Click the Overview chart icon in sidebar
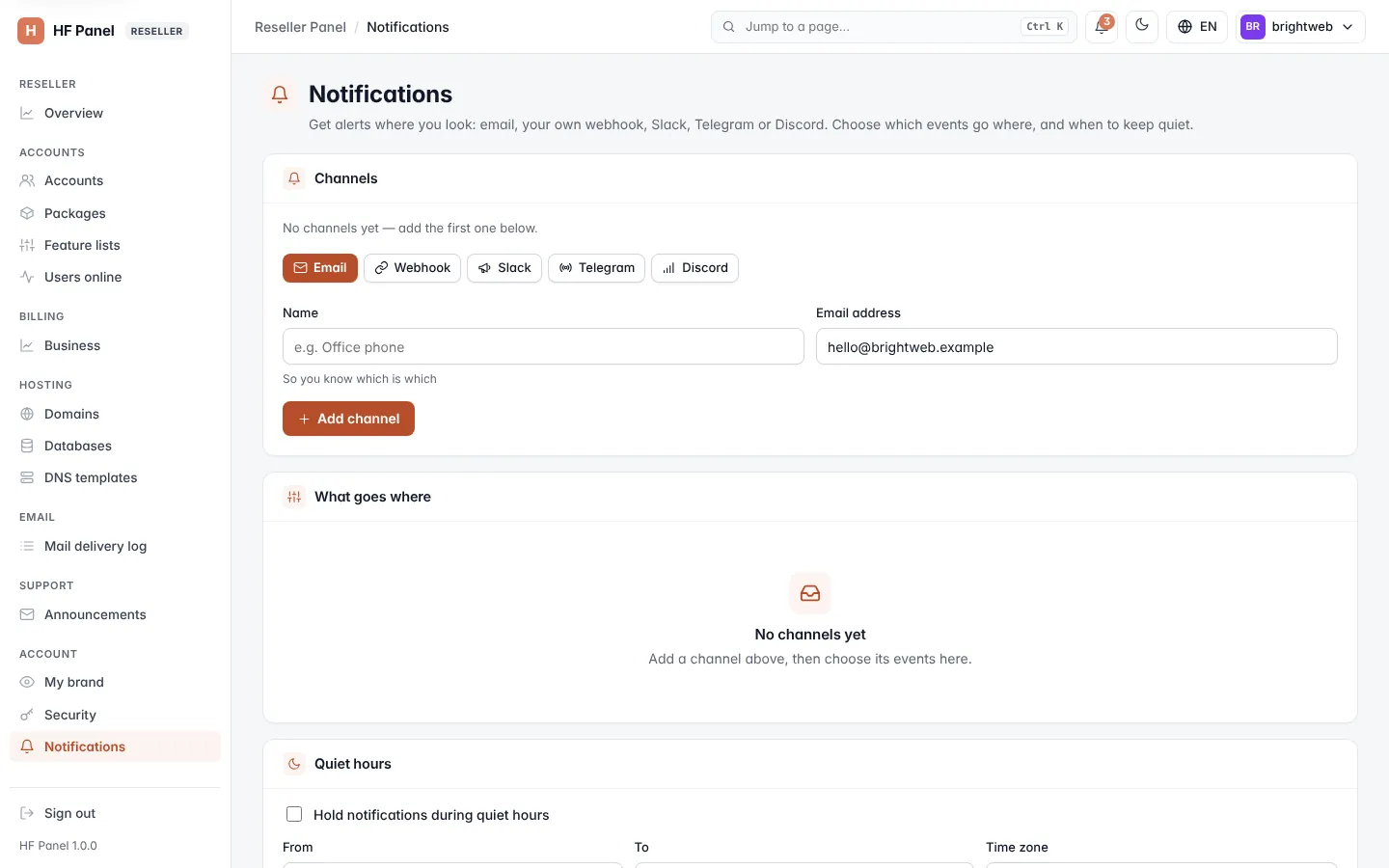The image size is (1389, 868). click(x=27, y=113)
